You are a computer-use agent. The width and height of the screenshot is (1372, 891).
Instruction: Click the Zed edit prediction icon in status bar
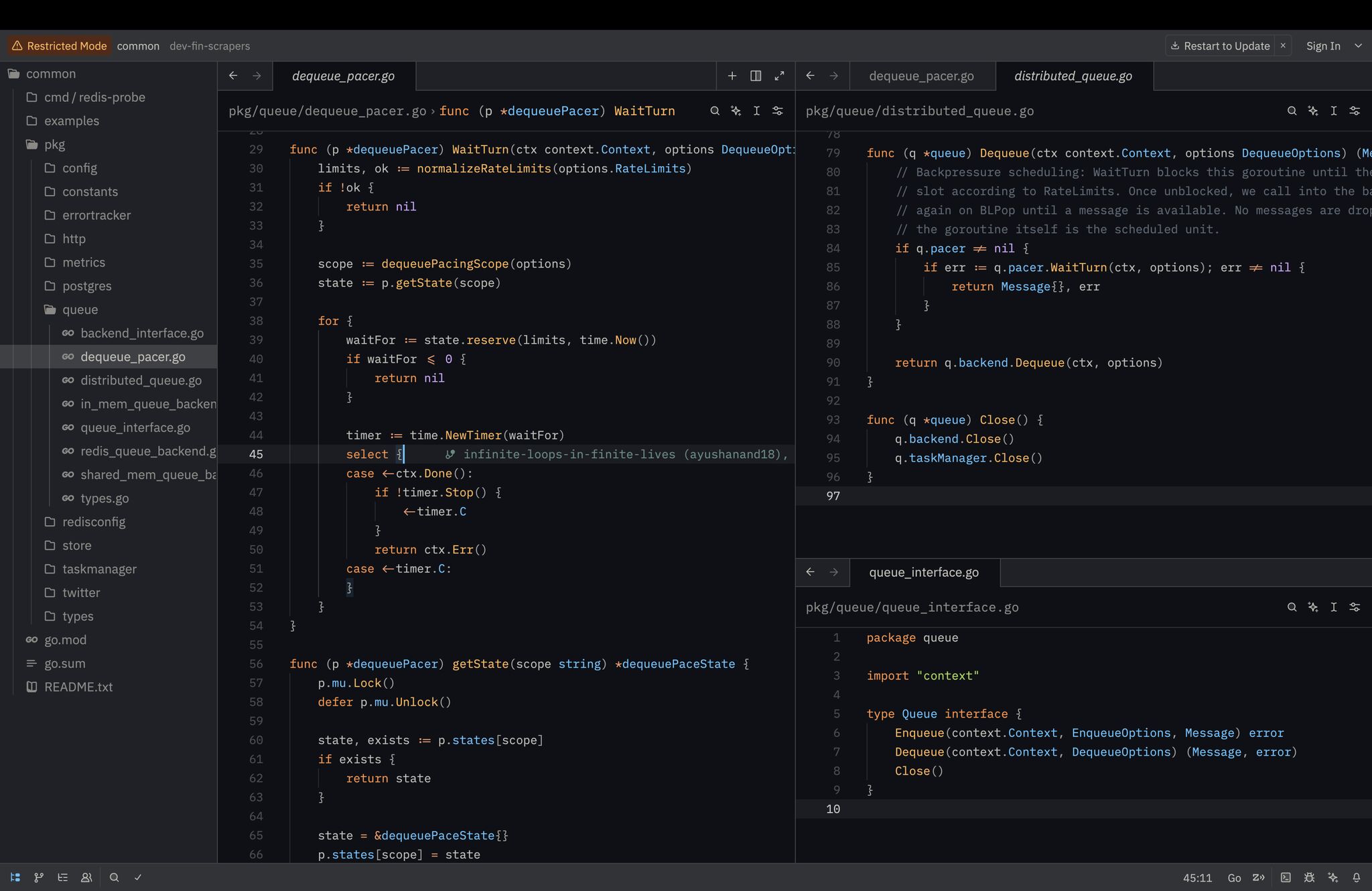coord(1259,878)
